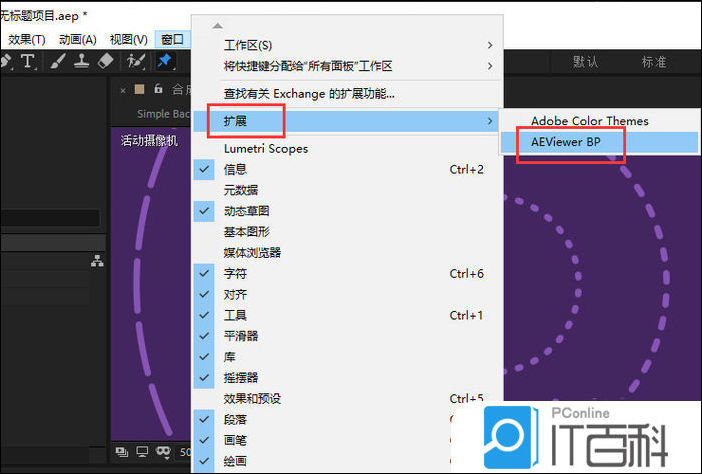Screen dimensions: 702x474
Task: Click the menu scroll-up arrow
Action: click(x=218, y=26)
